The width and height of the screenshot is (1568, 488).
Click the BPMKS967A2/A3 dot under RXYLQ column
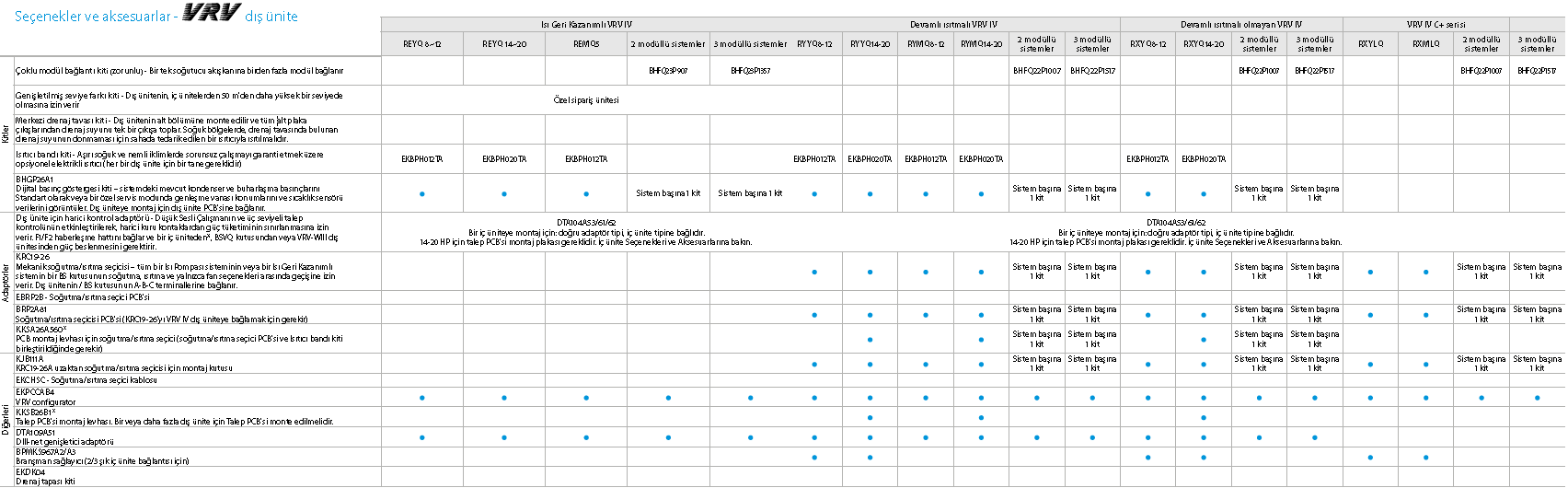click(1370, 457)
